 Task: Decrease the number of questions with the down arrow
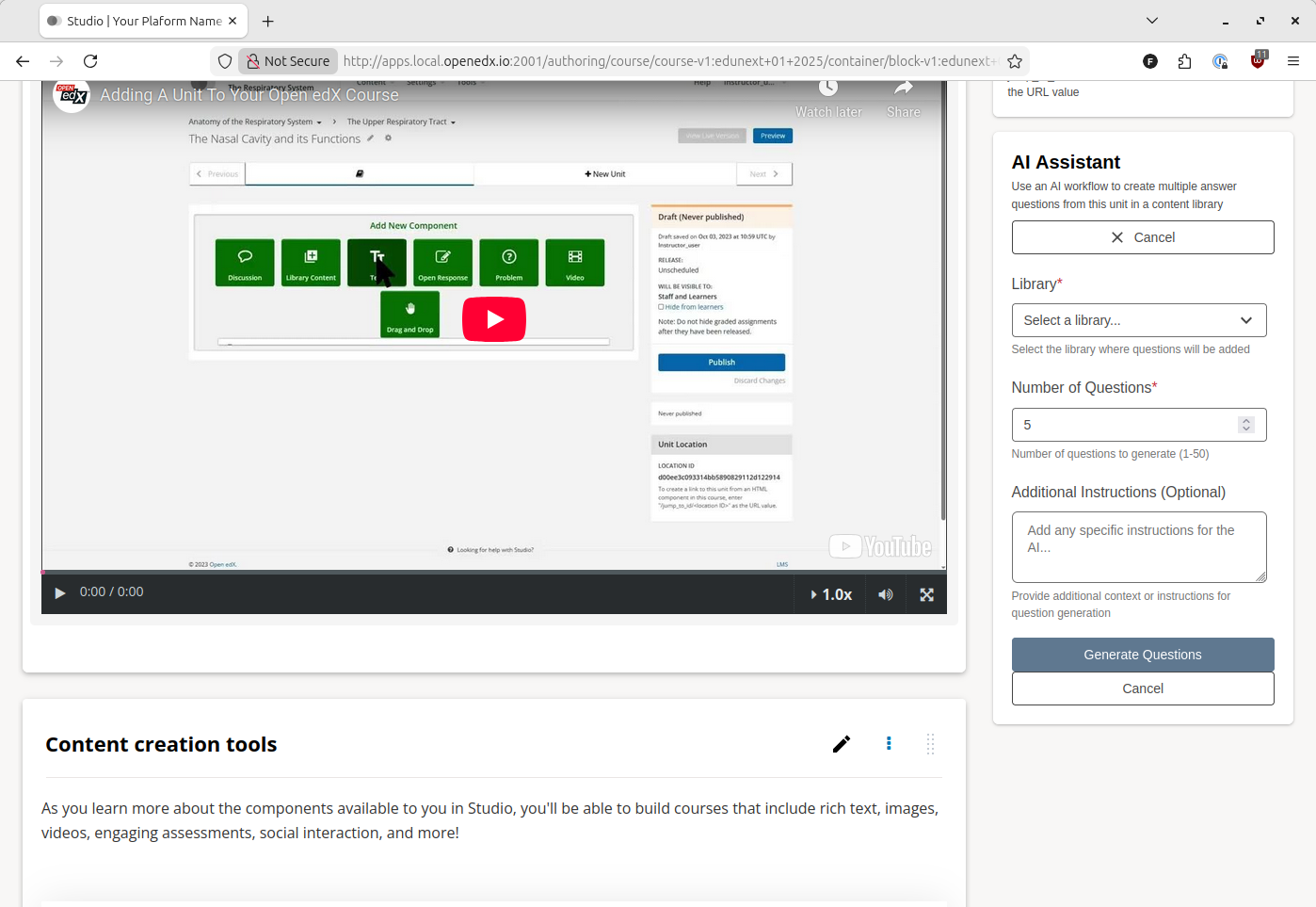coord(1246,429)
